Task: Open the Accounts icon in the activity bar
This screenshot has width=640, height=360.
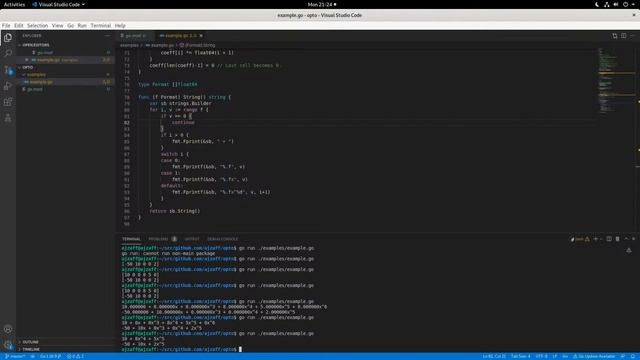Action: pos(8,329)
